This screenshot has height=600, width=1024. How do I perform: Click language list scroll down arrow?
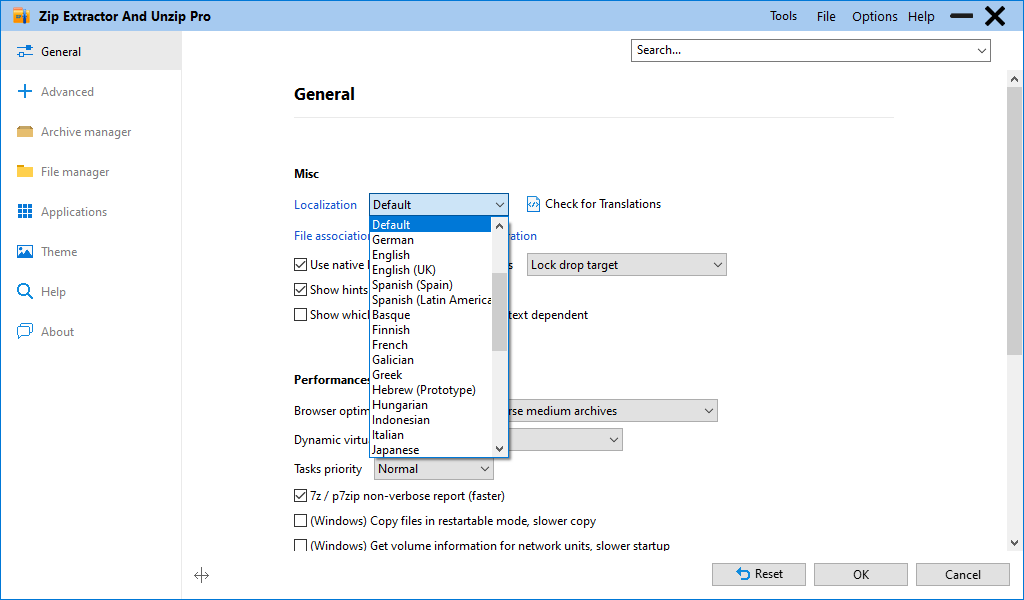point(500,449)
